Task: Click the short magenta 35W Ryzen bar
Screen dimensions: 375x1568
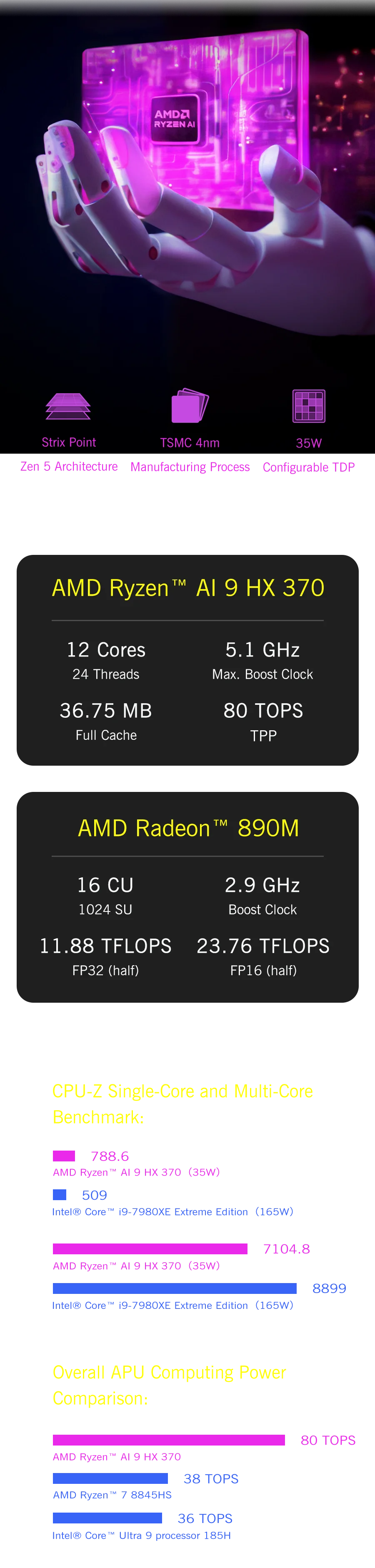Action: click(63, 1156)
